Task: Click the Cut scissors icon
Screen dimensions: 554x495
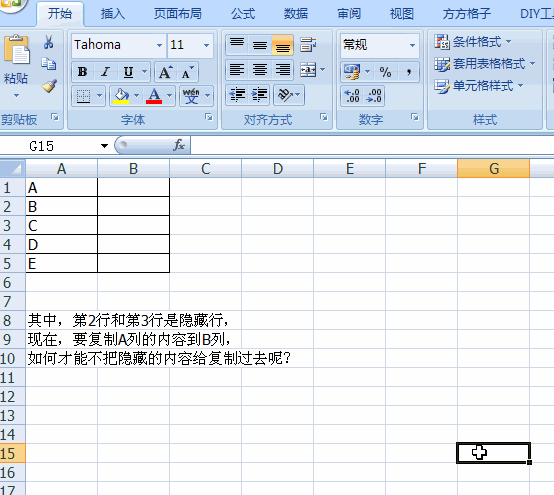Action: [x=49, y=42]
